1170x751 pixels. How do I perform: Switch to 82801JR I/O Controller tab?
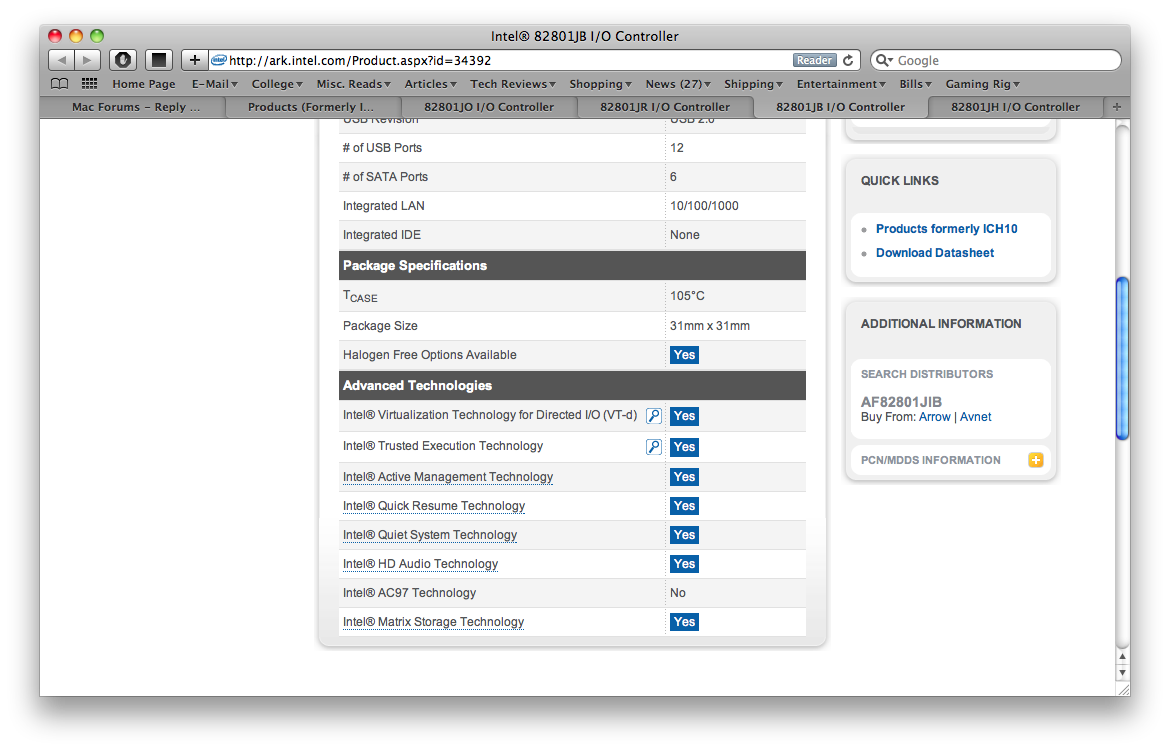pyautogui.click(x=665, y=107)
